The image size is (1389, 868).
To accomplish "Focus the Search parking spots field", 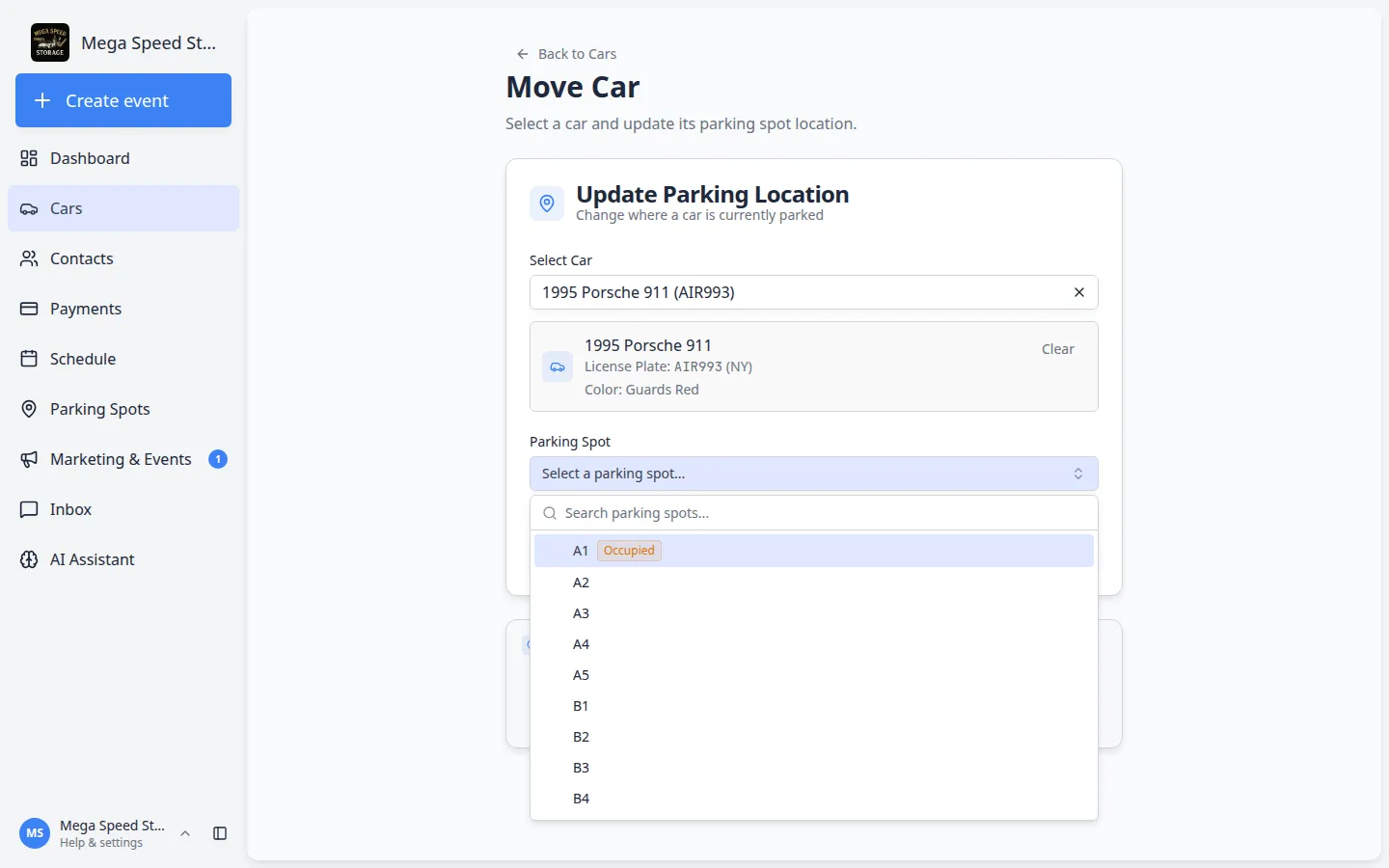I will (x=814, y=513).
